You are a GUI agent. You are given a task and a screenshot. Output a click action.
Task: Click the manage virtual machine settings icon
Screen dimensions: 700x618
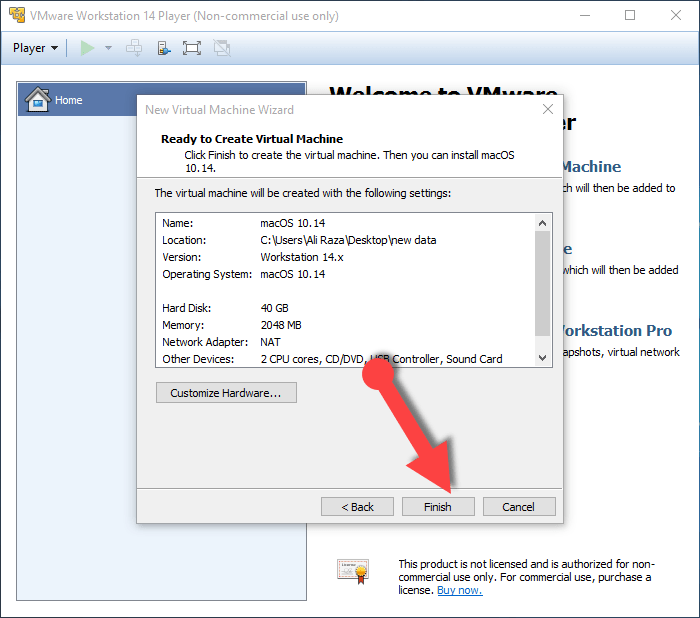click(x=164, y=48)
